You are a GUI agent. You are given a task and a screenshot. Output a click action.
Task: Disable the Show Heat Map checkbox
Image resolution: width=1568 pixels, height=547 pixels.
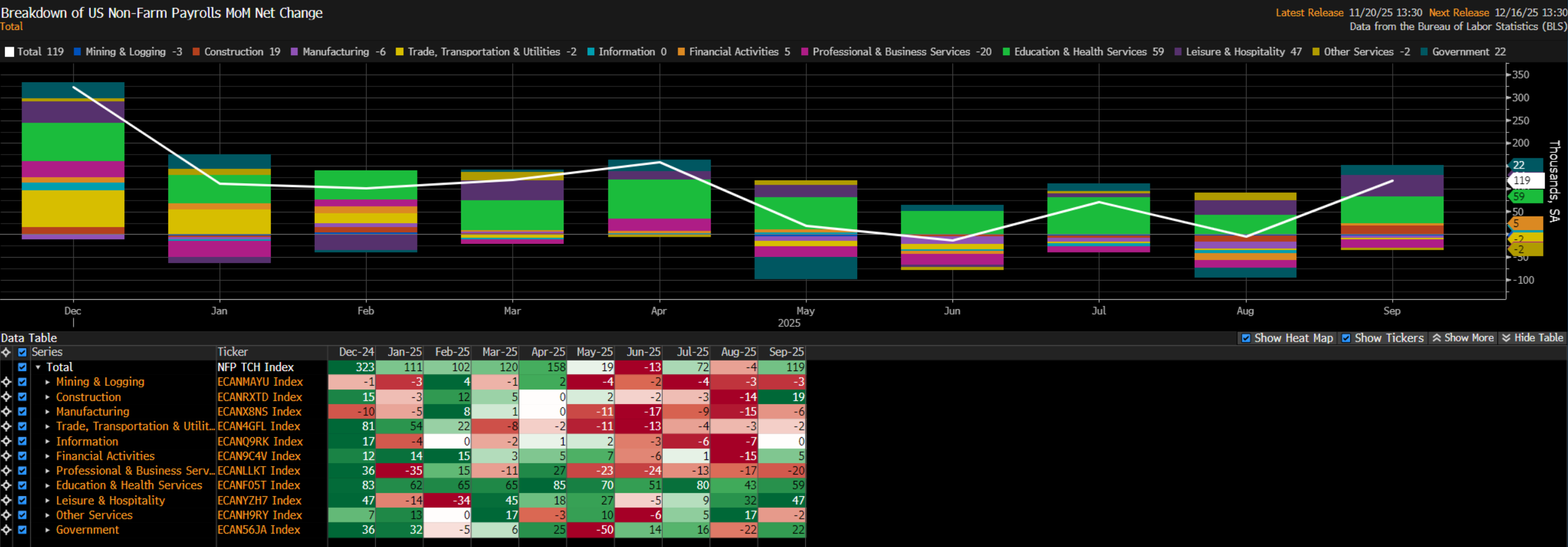click(1246, 338)
